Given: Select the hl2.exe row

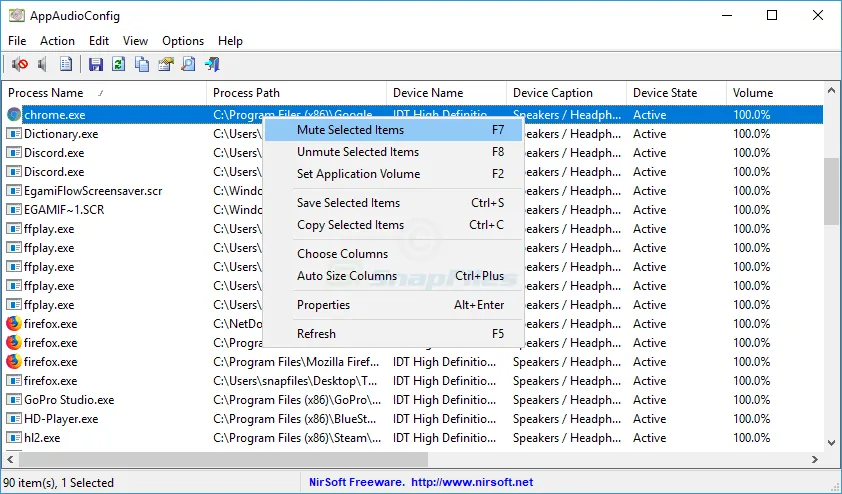Looking at the screenshot, I should 412,438.
